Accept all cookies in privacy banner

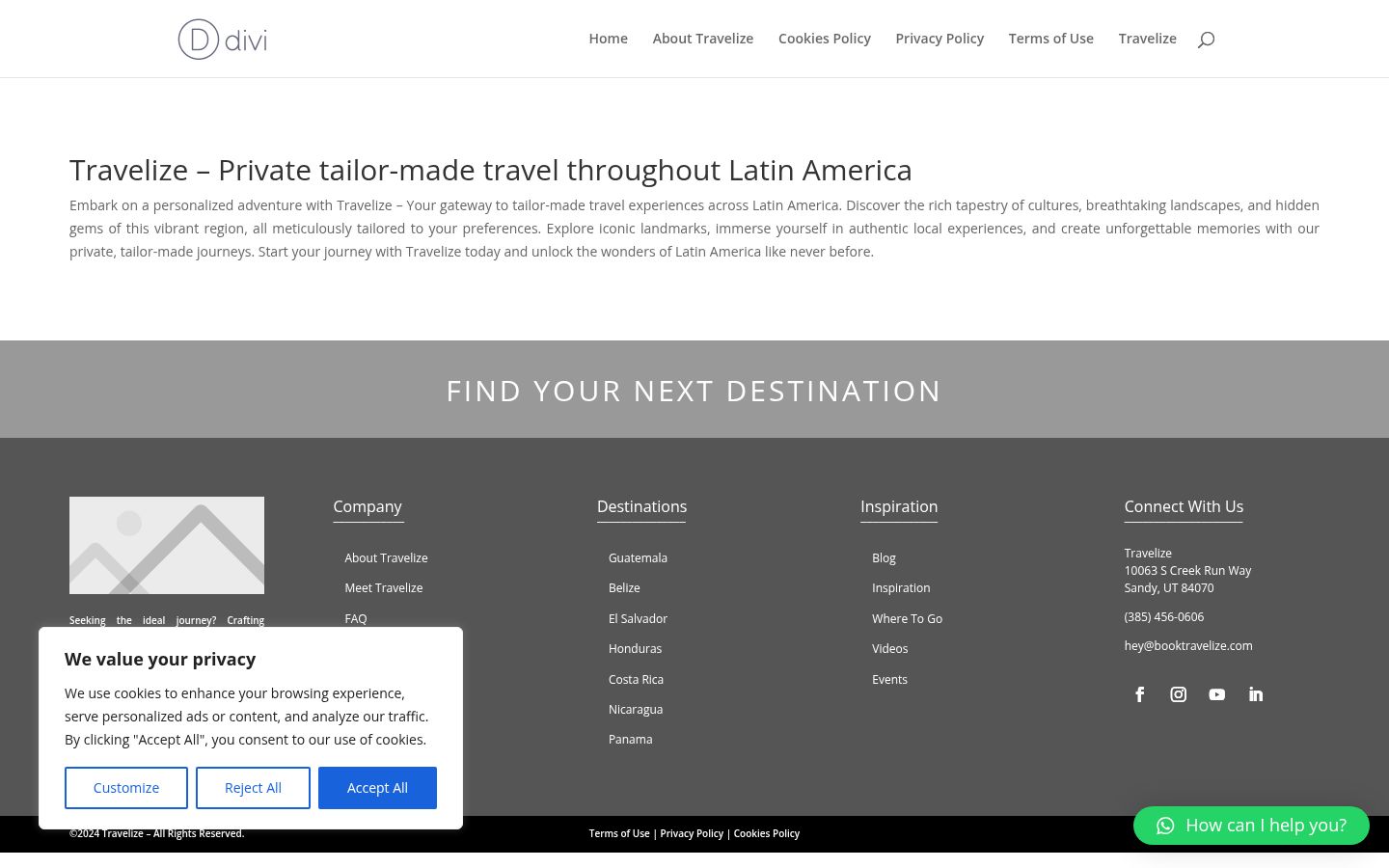377,788
